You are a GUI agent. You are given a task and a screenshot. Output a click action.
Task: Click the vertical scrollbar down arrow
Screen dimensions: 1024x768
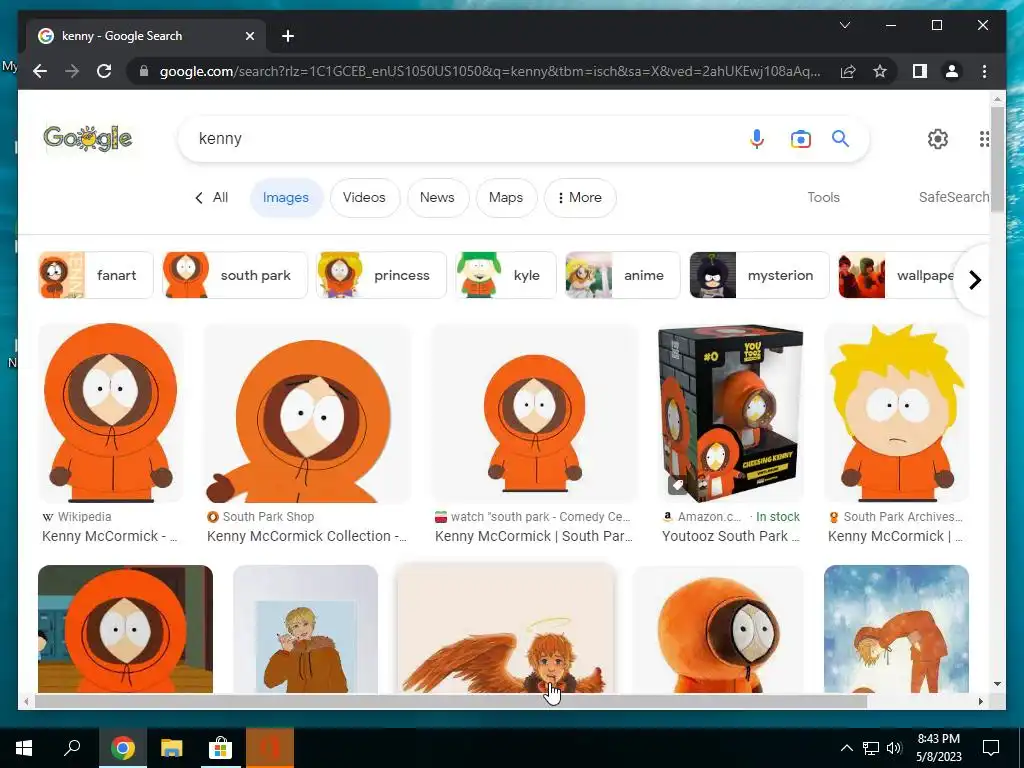pos(997,684)
